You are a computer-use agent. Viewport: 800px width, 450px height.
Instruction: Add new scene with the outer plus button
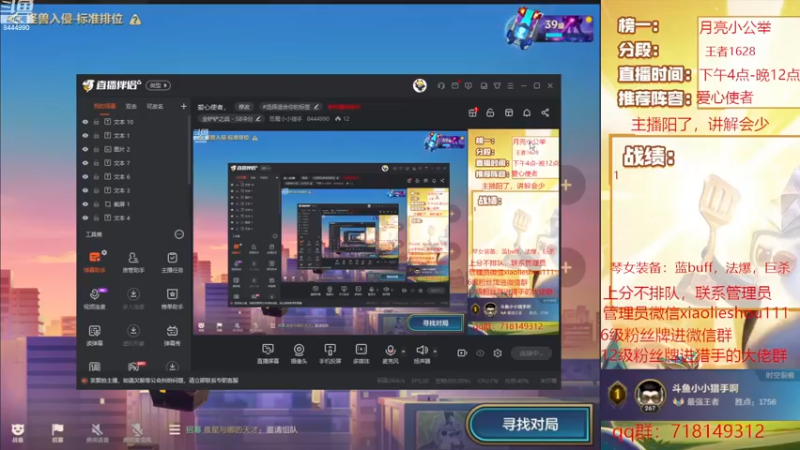pyautogui.click(x=184, y=106)
